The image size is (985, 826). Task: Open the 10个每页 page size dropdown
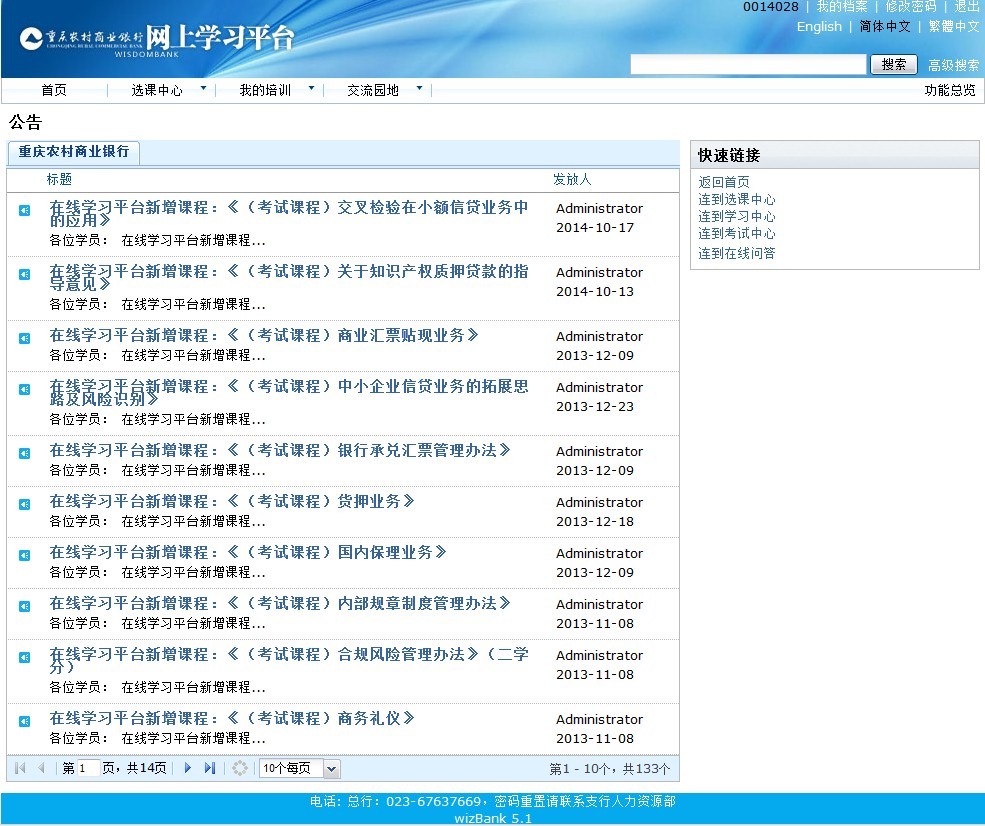click(x=332, y=768)
